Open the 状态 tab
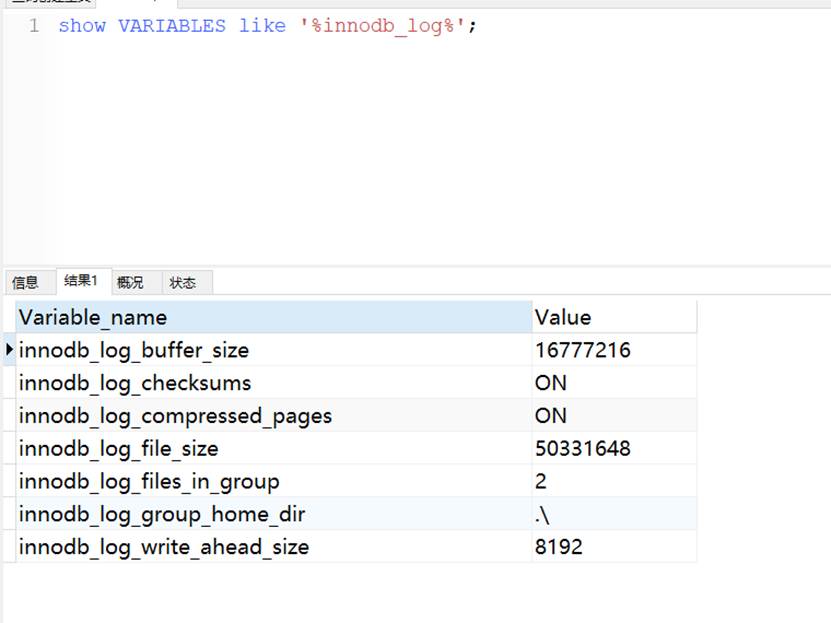The height and width of the screenshot is (623, 831). coord(183,282)
